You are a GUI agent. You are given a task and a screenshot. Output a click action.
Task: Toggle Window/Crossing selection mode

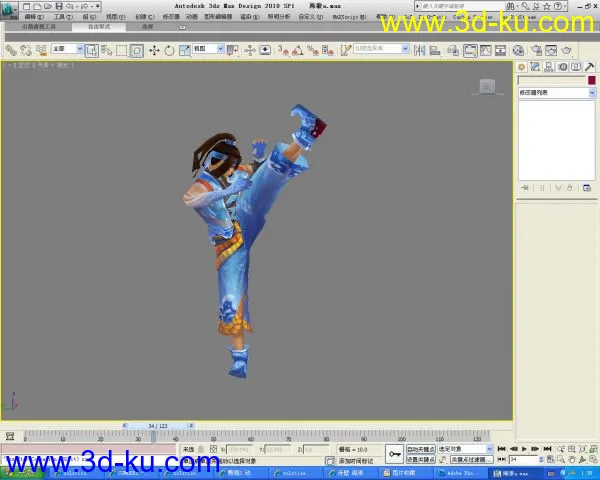tap(137, 51)
